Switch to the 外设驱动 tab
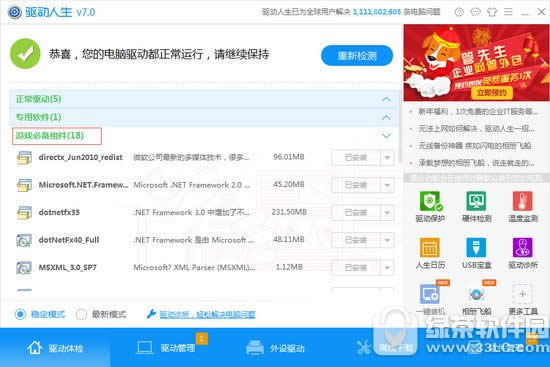Image resolution: width=550 pixels, height=367 pixels. click(x=275, y=348)
